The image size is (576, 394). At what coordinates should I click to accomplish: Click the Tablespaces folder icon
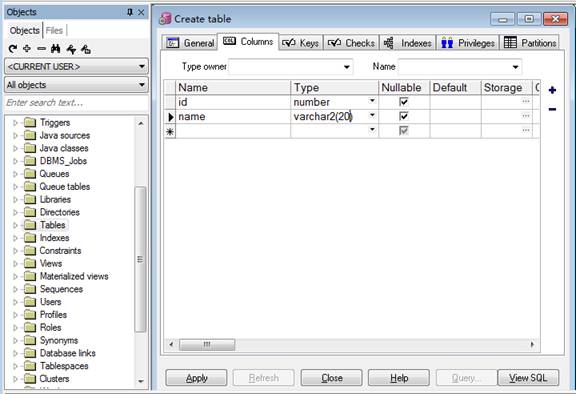(30, 366)
